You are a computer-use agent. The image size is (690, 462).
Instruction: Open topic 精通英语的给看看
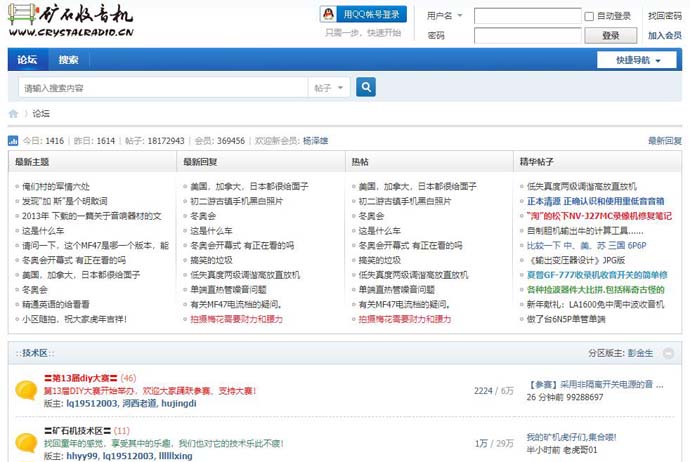(x=56, y=304)
